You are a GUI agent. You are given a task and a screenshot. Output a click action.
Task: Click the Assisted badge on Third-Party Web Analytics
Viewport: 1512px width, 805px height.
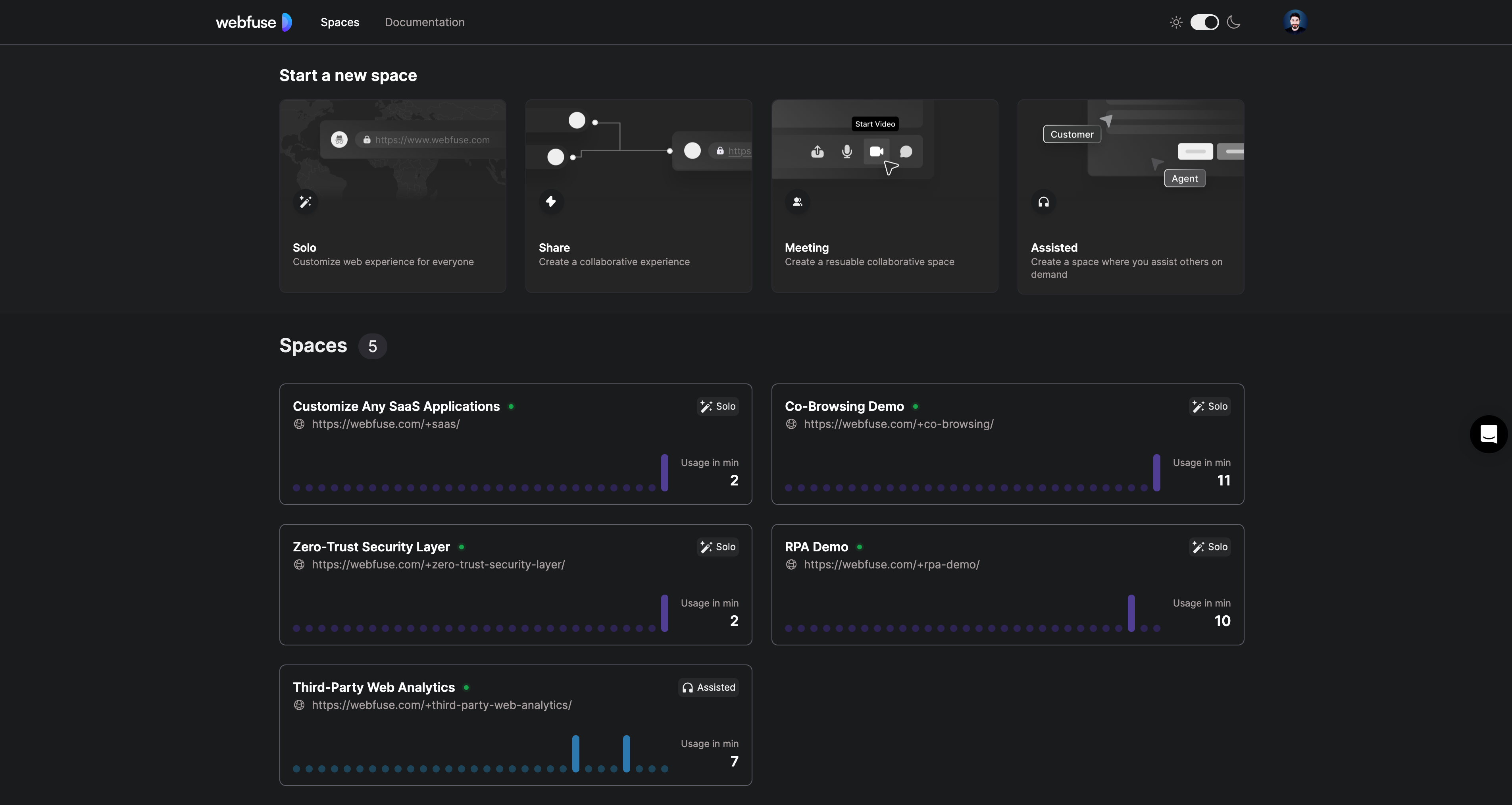[708, 687]
